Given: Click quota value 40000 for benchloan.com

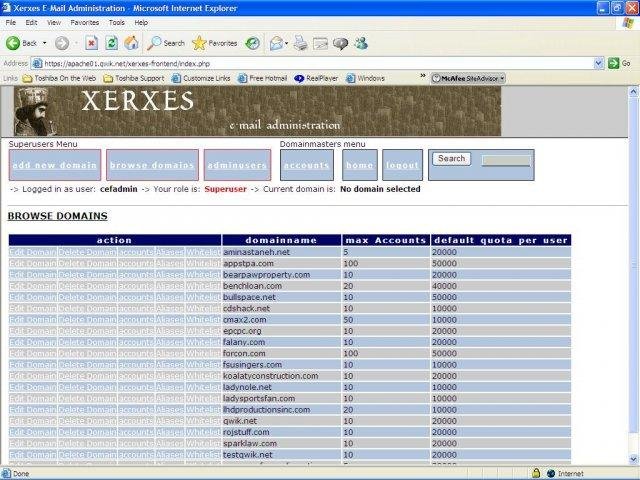Looking at the screenshot, I should point(444,286).
